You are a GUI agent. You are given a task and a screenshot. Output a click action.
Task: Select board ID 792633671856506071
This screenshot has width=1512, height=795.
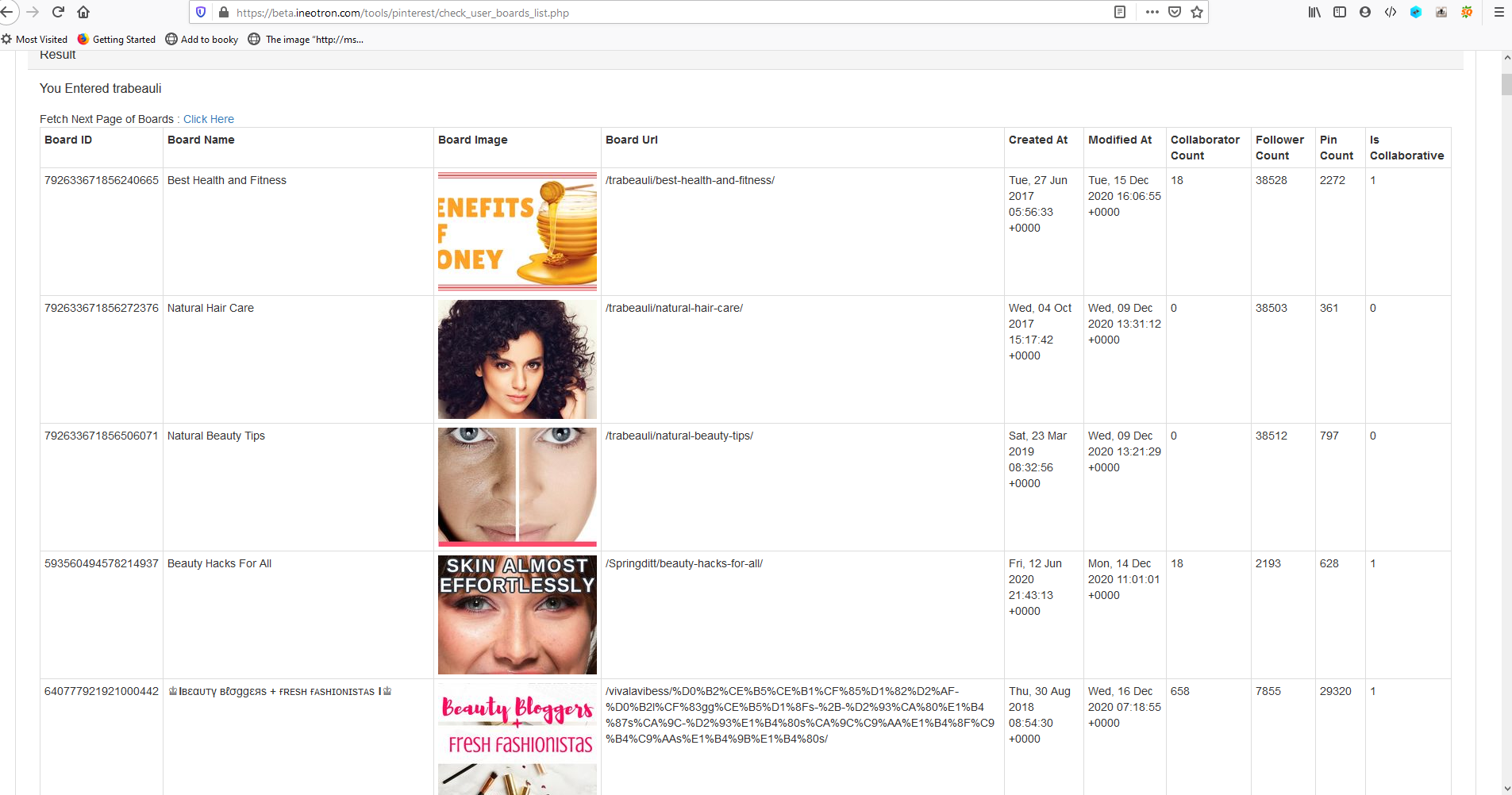(102, 436)
